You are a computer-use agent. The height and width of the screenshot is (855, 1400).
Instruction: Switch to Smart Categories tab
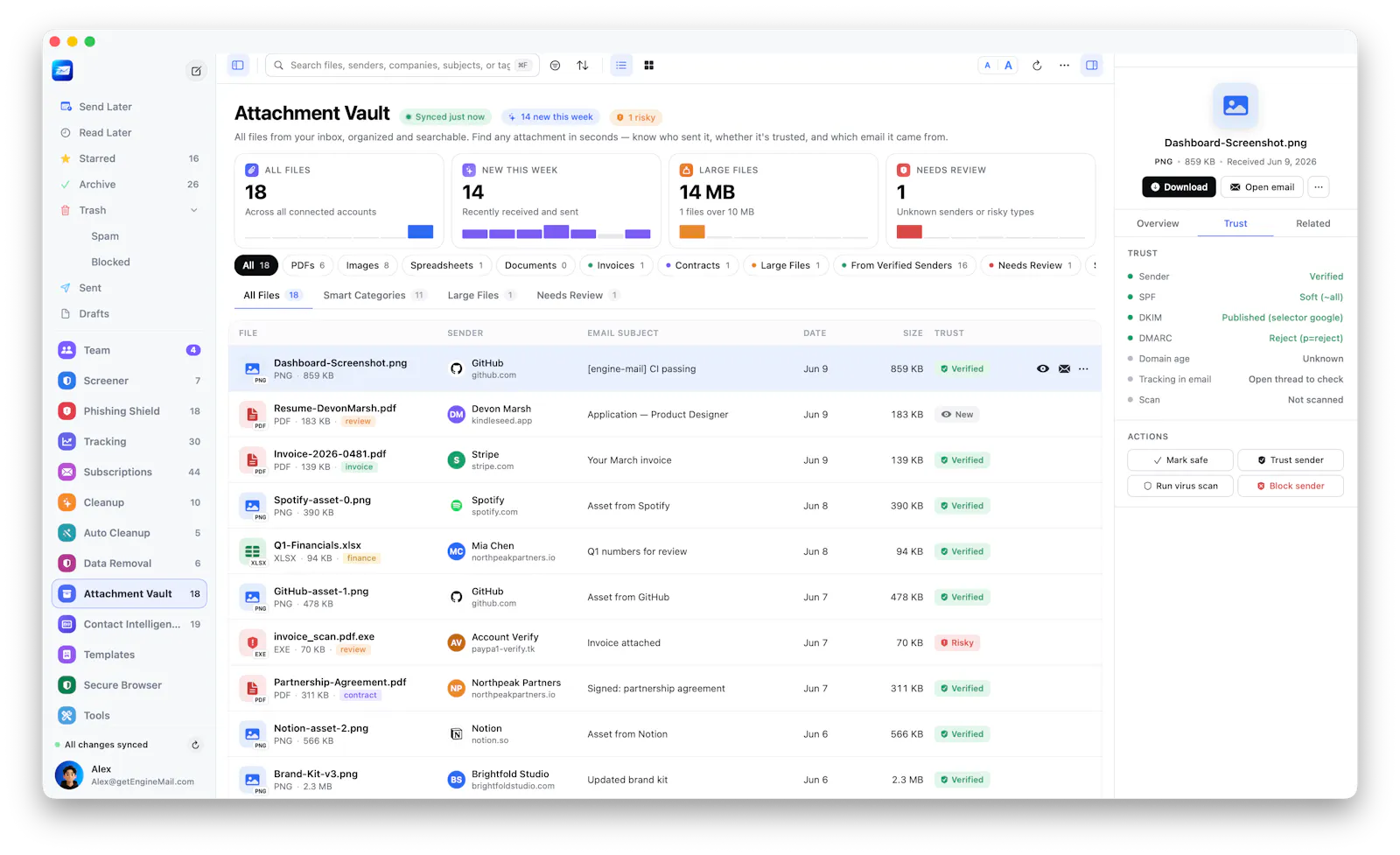pos(374,296)
